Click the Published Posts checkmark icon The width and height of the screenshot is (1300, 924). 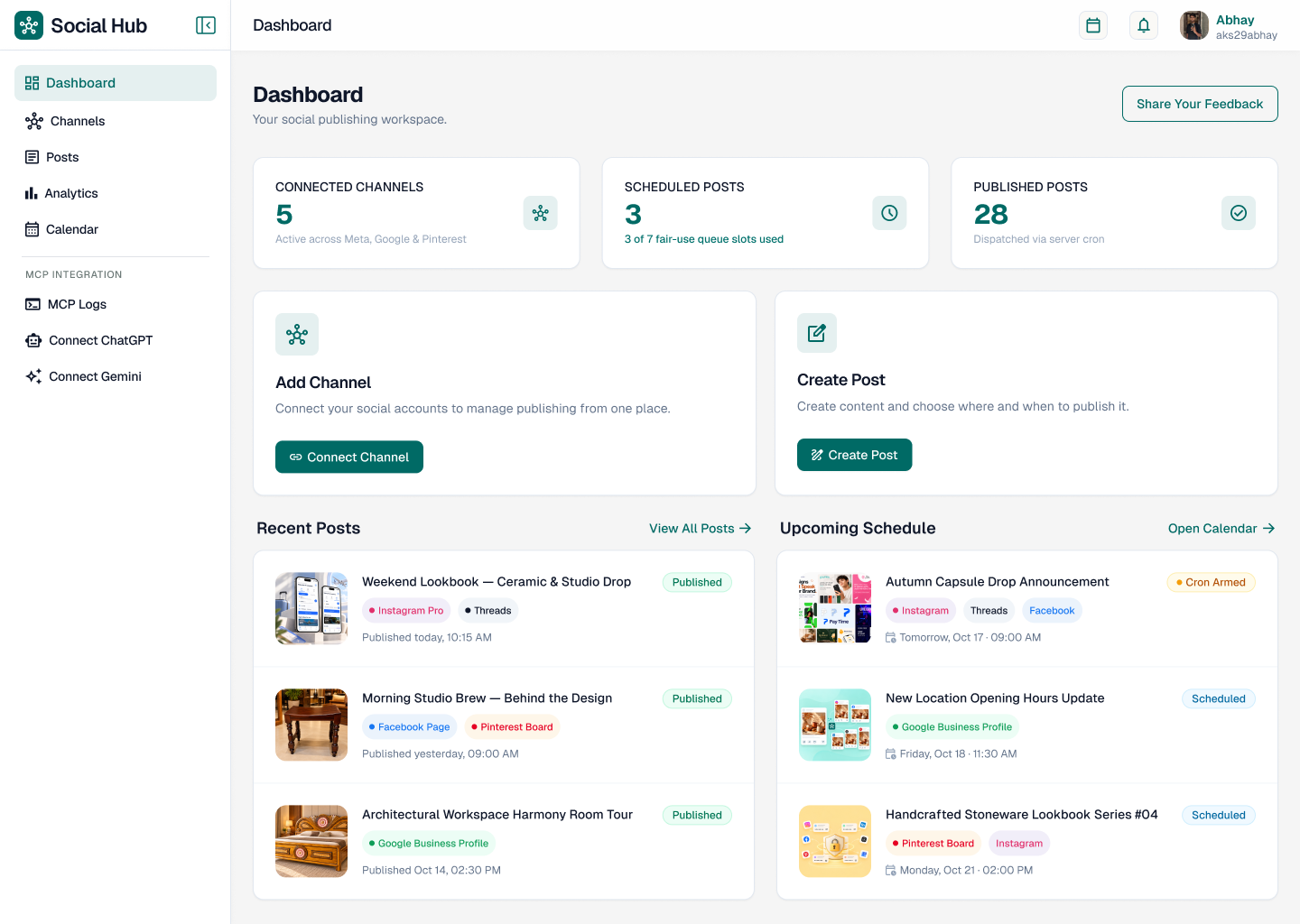1239,213
